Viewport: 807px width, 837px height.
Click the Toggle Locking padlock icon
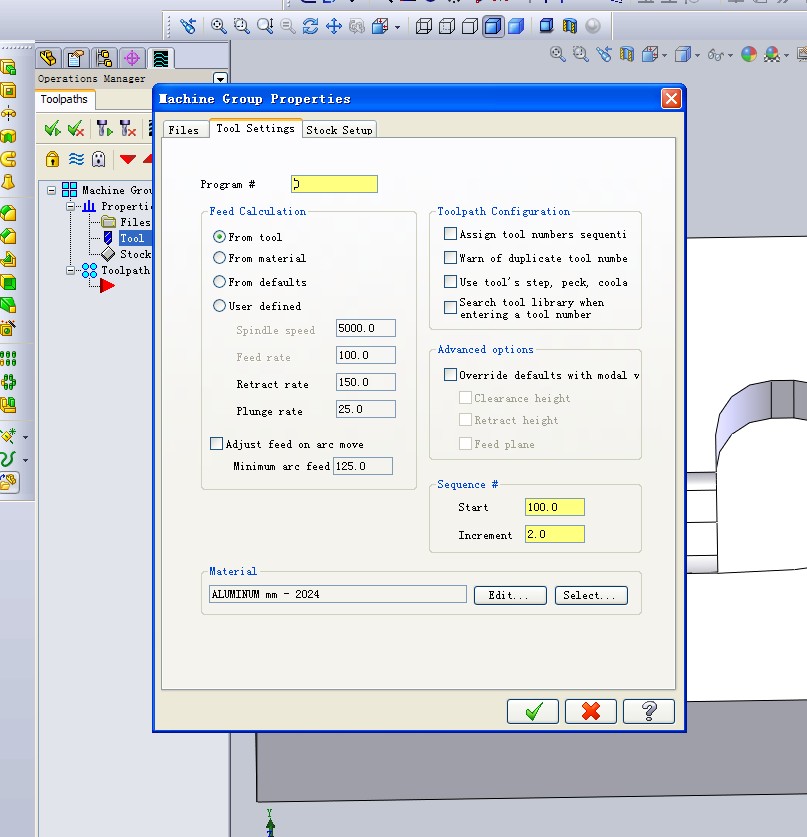point(52,159)
